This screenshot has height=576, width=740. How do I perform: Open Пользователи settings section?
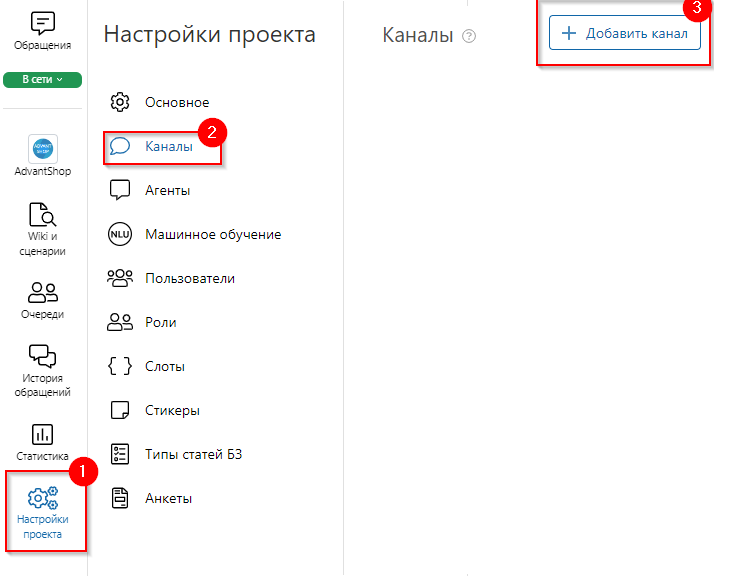(189, 278)
